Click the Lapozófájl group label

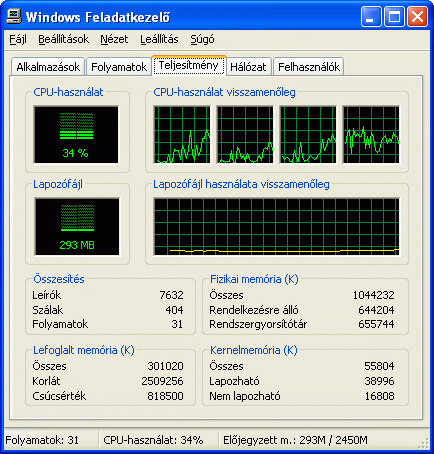[x=58, y=184]
